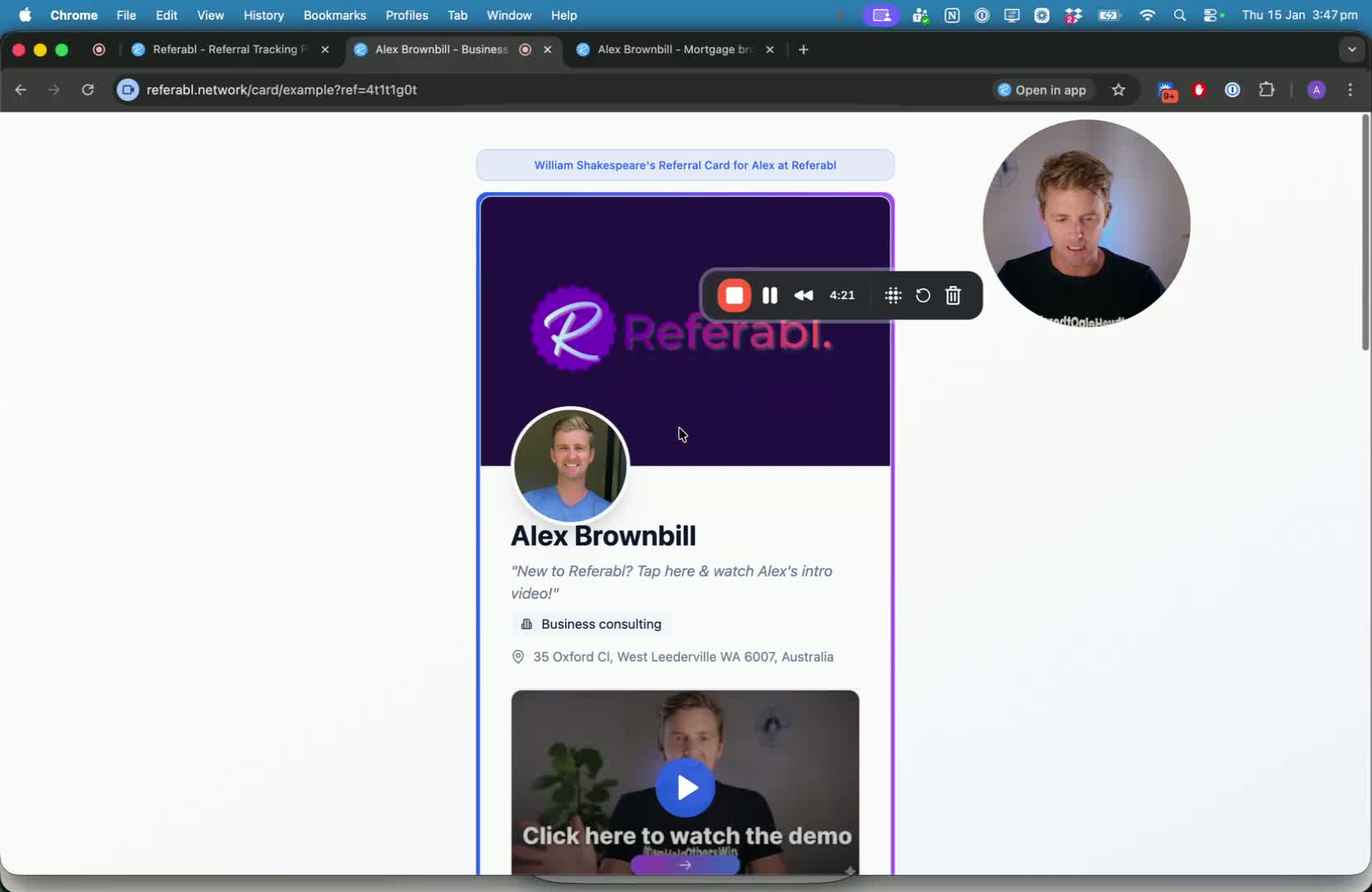This screenshot has width=1372, height=892.
Task: Open the Profiles menu
Action: 406,15
